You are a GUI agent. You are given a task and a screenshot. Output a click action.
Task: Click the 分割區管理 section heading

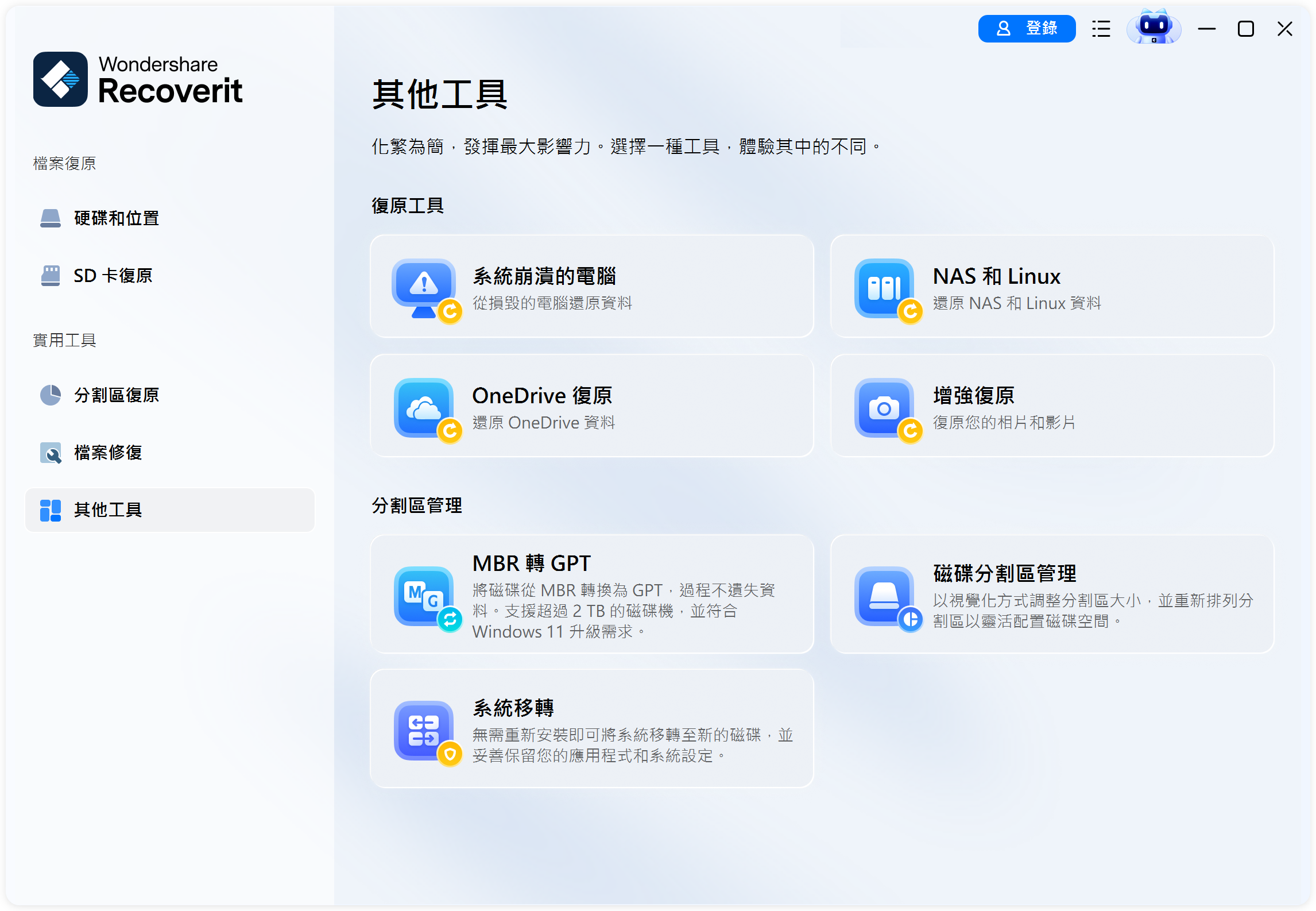click(416, 505)
